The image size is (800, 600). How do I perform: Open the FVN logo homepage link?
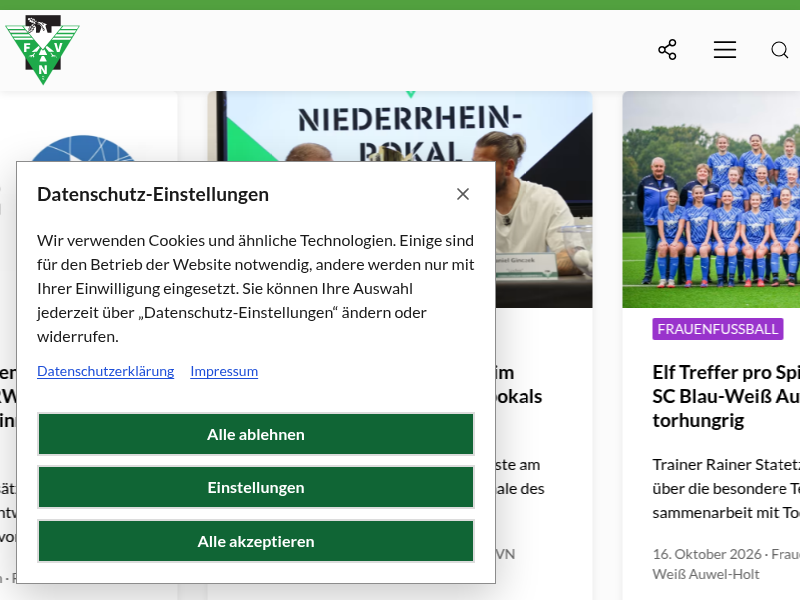pyautogui.click(x=42, y=49)
